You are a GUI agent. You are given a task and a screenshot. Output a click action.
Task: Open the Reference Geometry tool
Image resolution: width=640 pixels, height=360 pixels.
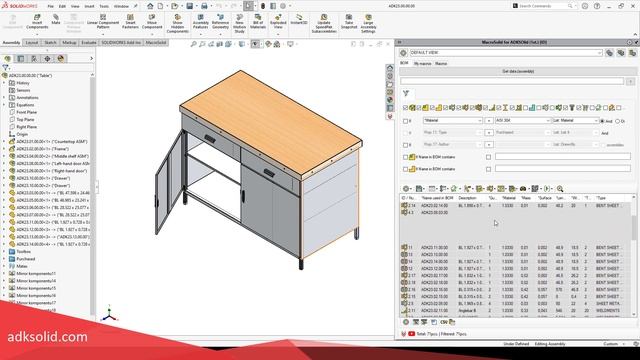pyautogui.click(x=220, y=22)
